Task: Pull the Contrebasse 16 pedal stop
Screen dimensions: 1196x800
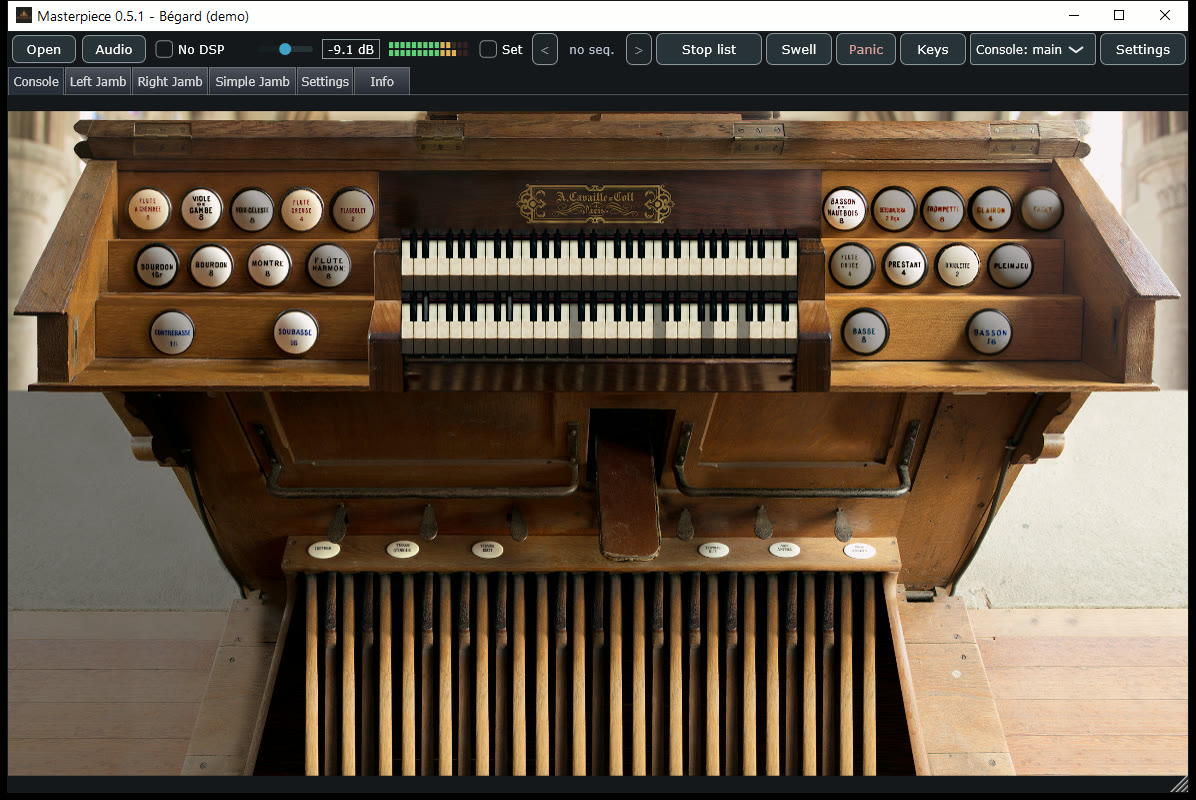Action: [x=172, y=333]
